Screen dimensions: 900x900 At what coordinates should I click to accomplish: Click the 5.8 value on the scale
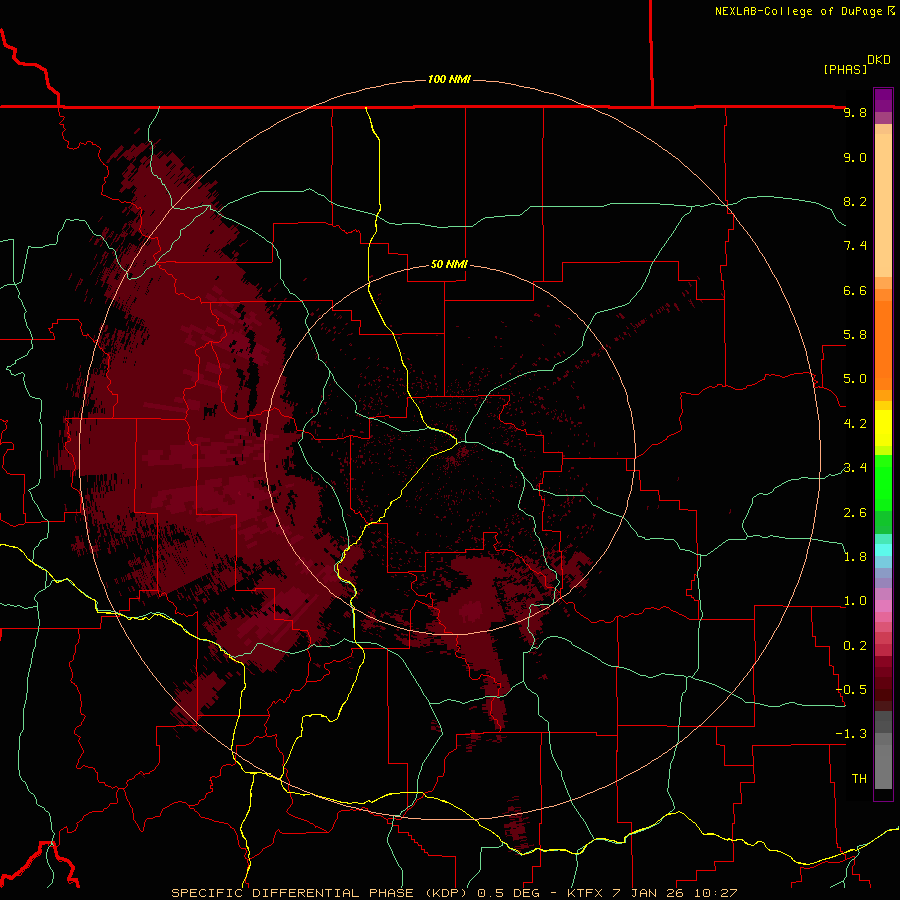(x=855, y=335)
